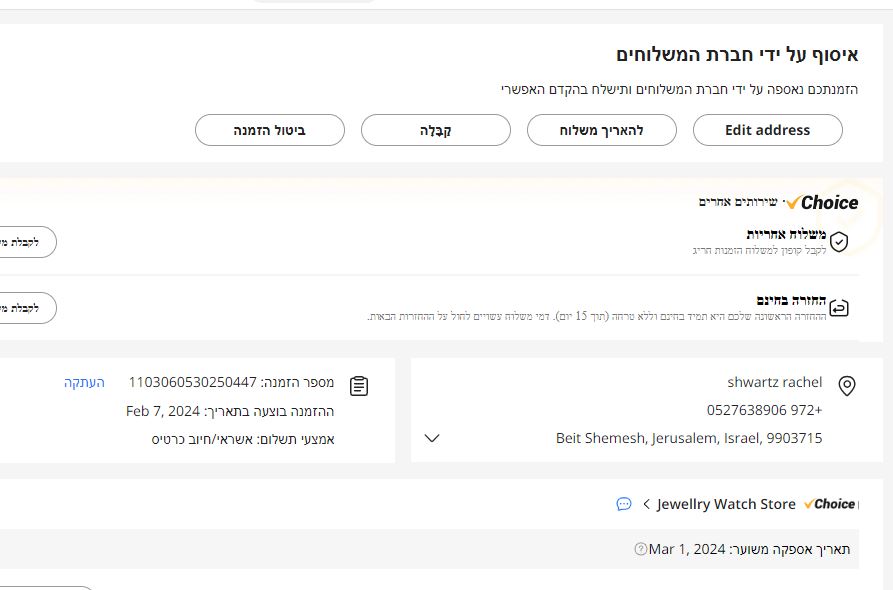Click the location pin icon by address
The height and width of the screenshot is (590, 893).
[846, 386]
